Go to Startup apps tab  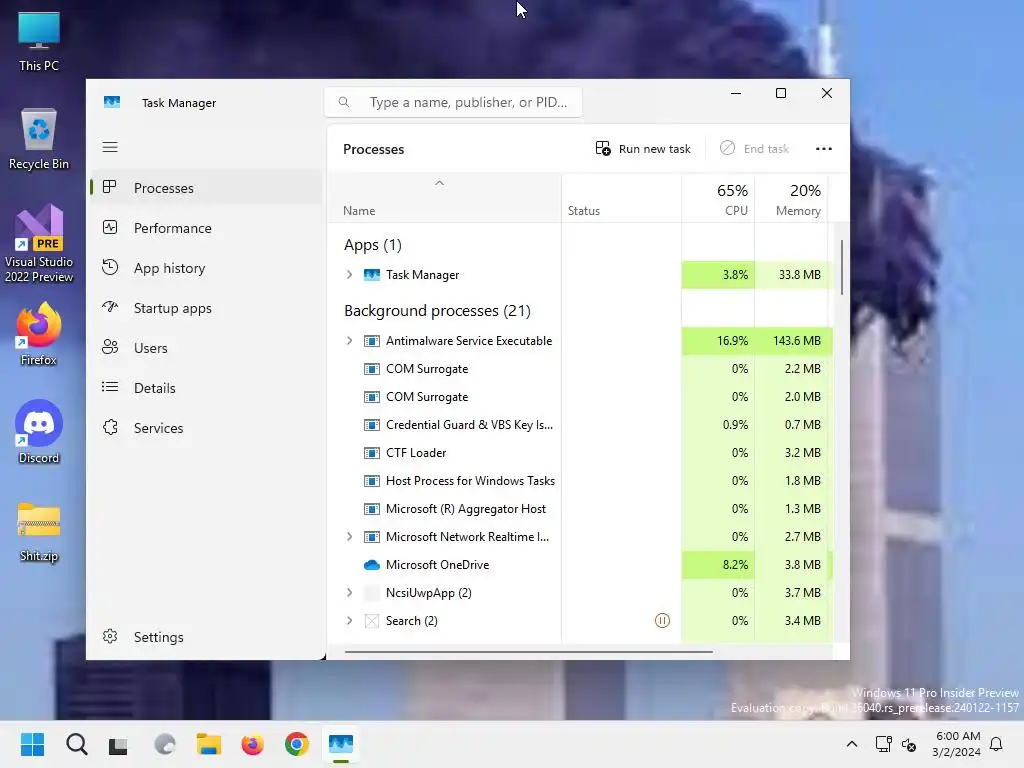coord(206,308)
